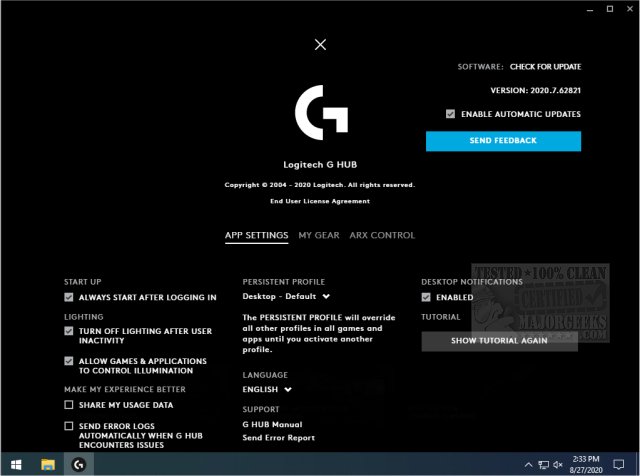Toggle Allow Games & Applications to Control Illumination

pyautogui.click(x=69, y=361)
